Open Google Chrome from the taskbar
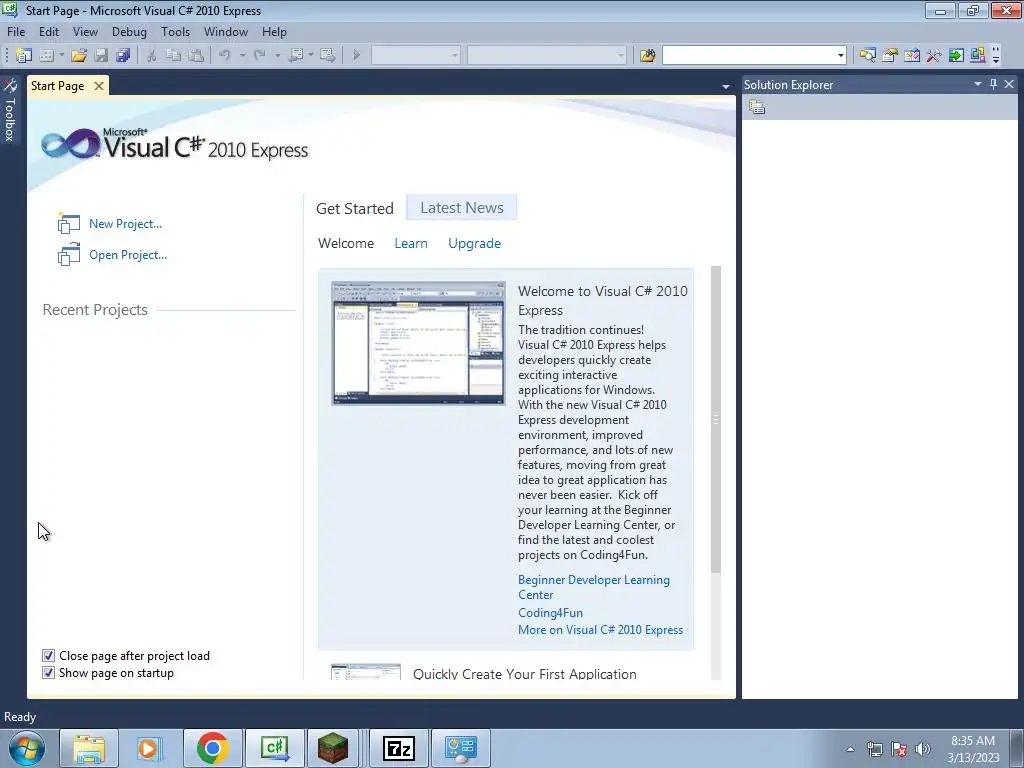Image resolution: width=1024 pixels, height=768 pixels. (212, 748)
